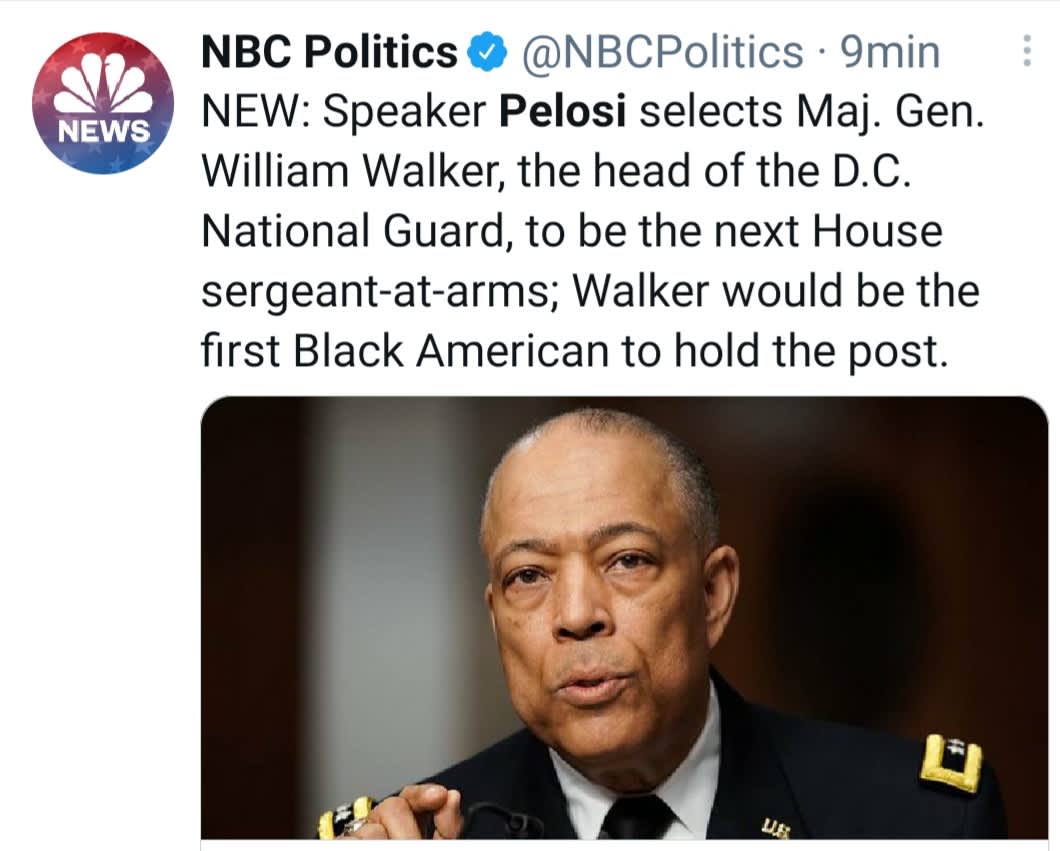This screenshot has width=1060, height=851.
Task: Open the attached photo of the general
Action: coord(624,617)
